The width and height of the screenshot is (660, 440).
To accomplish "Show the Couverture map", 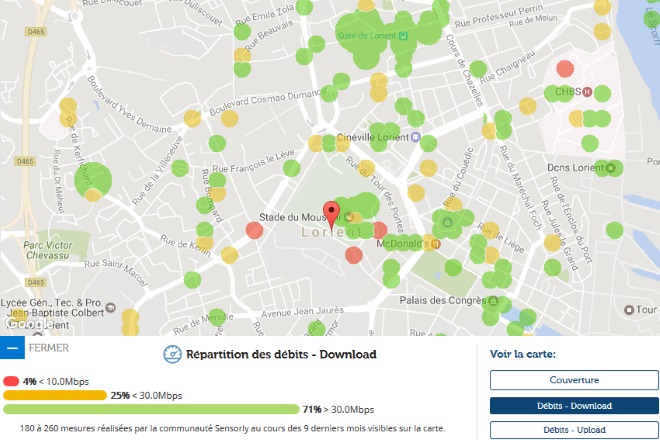I will click(x=573, y=380).
